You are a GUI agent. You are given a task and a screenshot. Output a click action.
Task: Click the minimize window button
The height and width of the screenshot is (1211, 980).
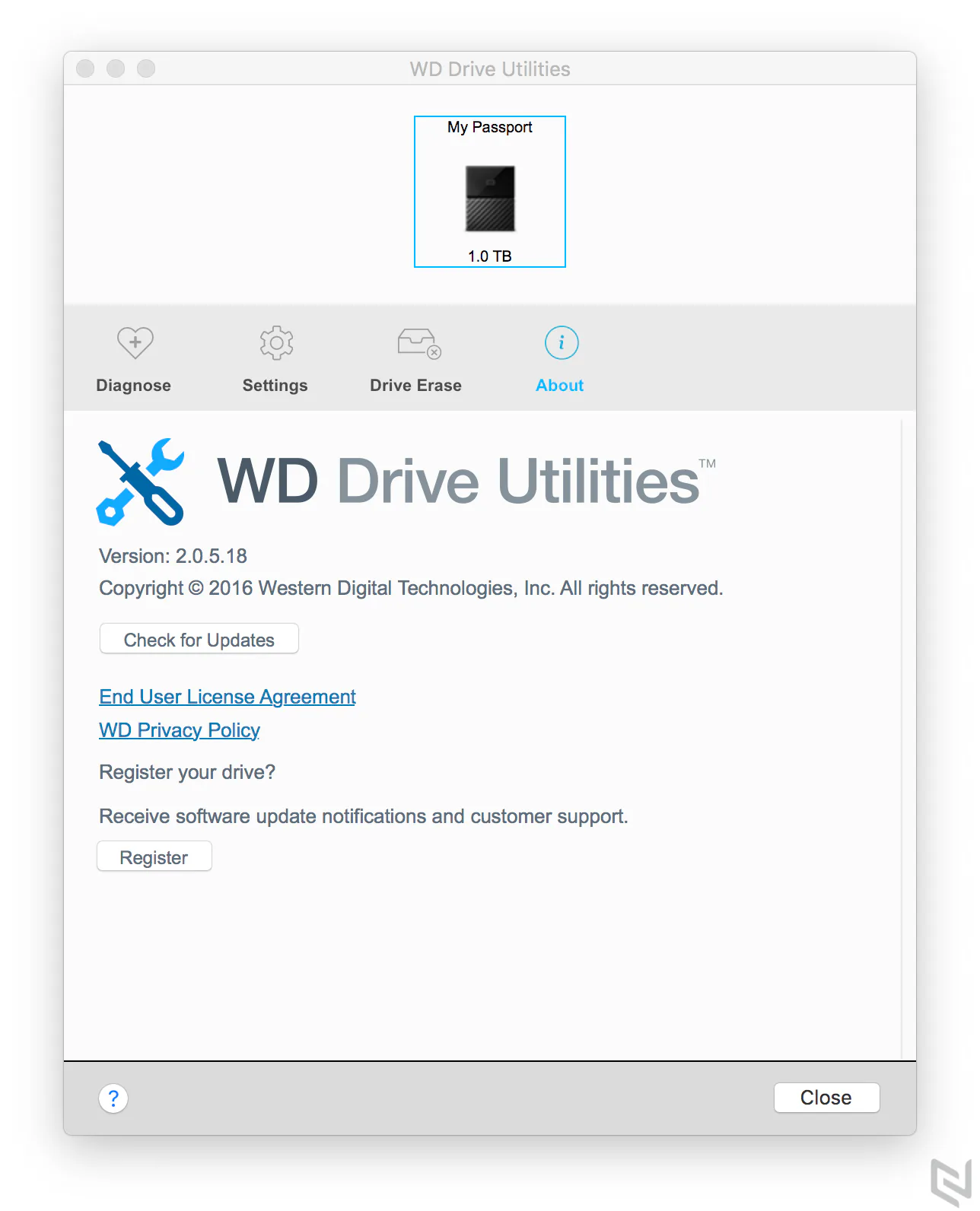116,68
